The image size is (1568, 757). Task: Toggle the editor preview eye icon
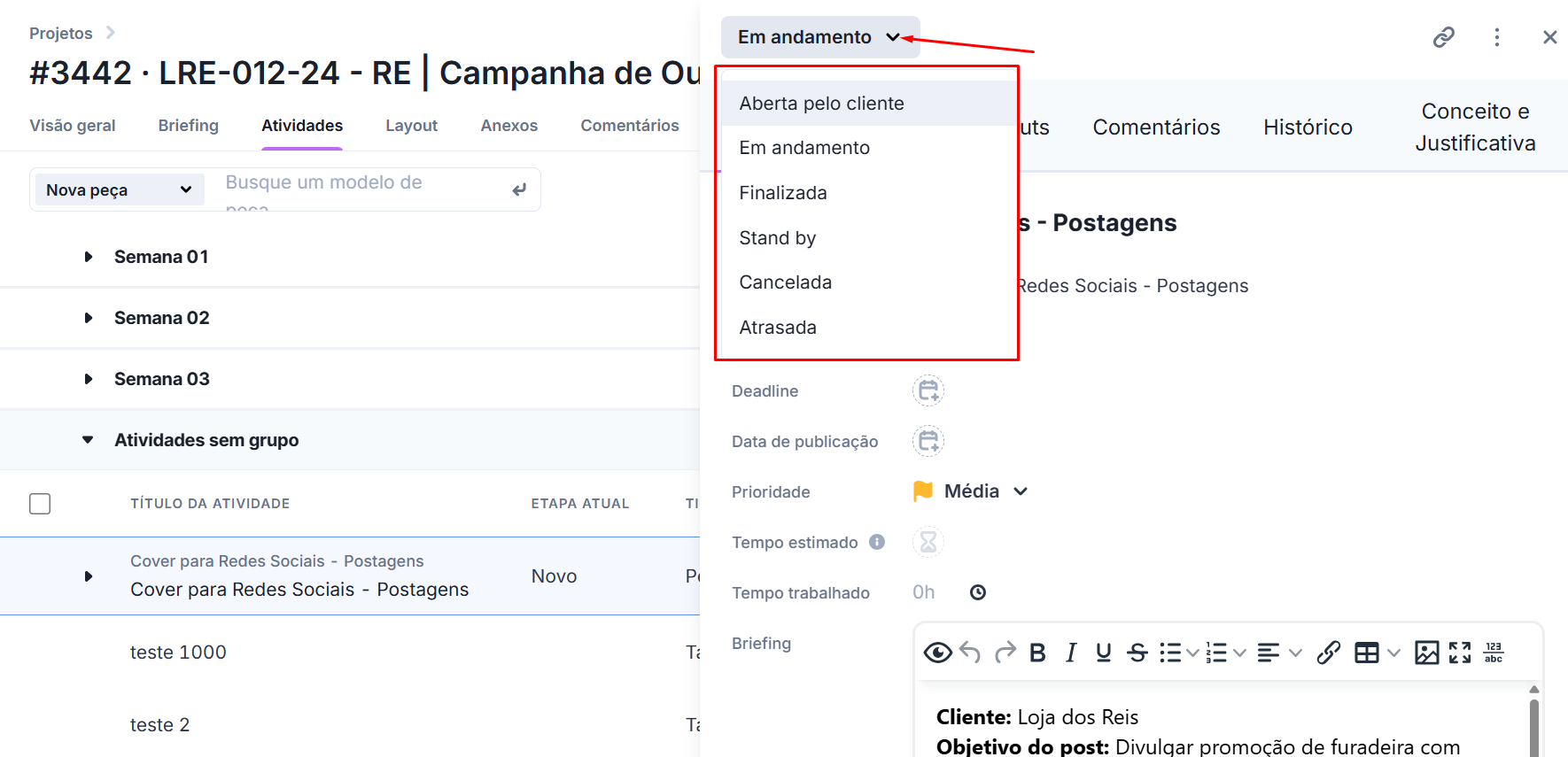(937, 653)
